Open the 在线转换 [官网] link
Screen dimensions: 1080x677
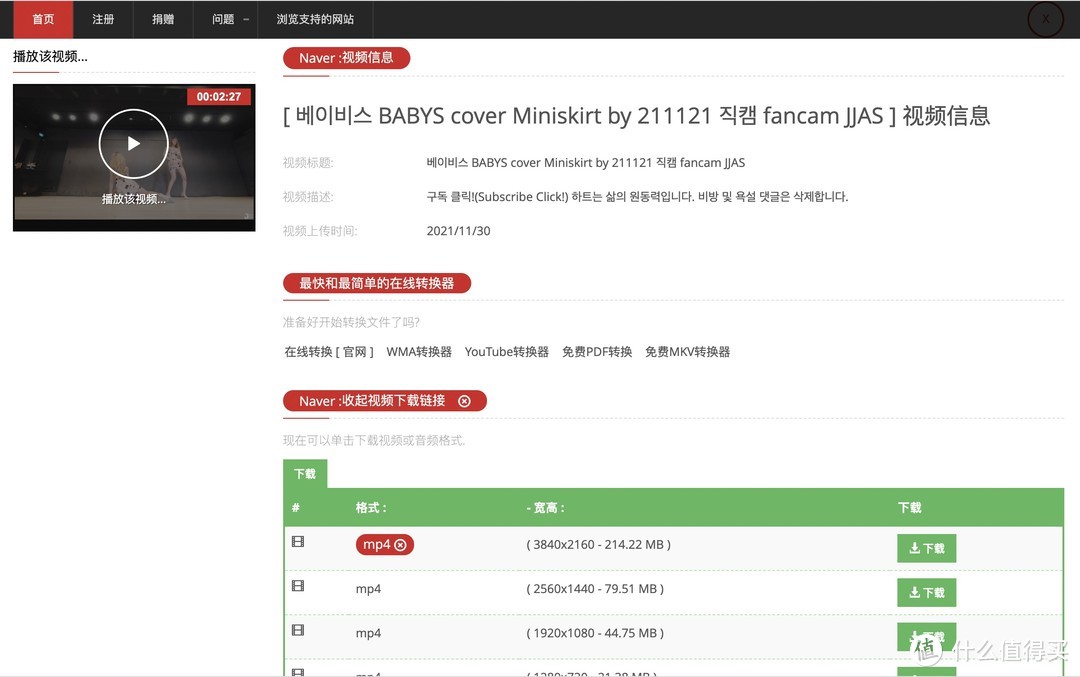point(329,352)
